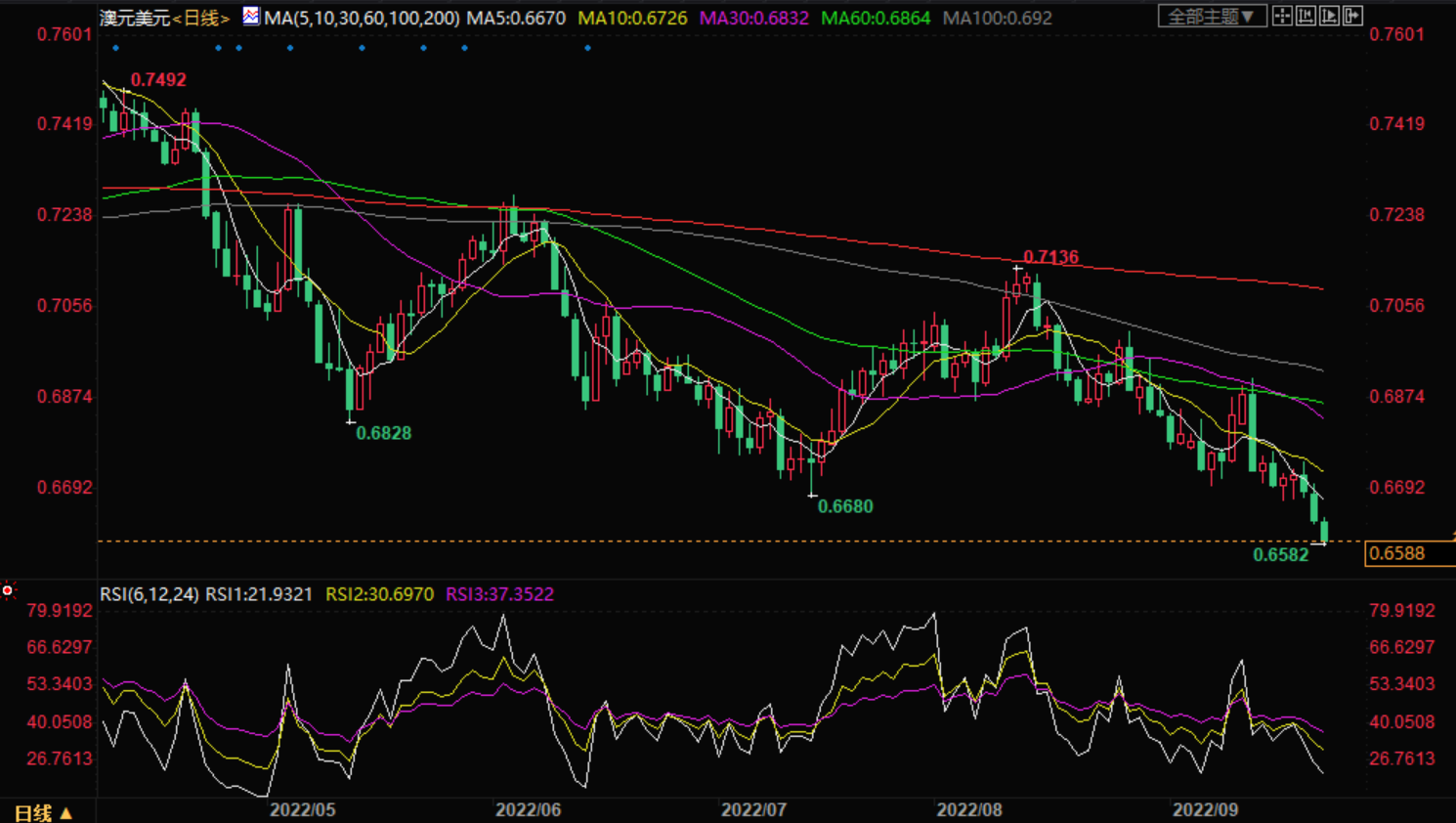Viewport: 1456px width, 823px height.
Task: Click the 0.6582 latest low label
Action: [1281, 555]
